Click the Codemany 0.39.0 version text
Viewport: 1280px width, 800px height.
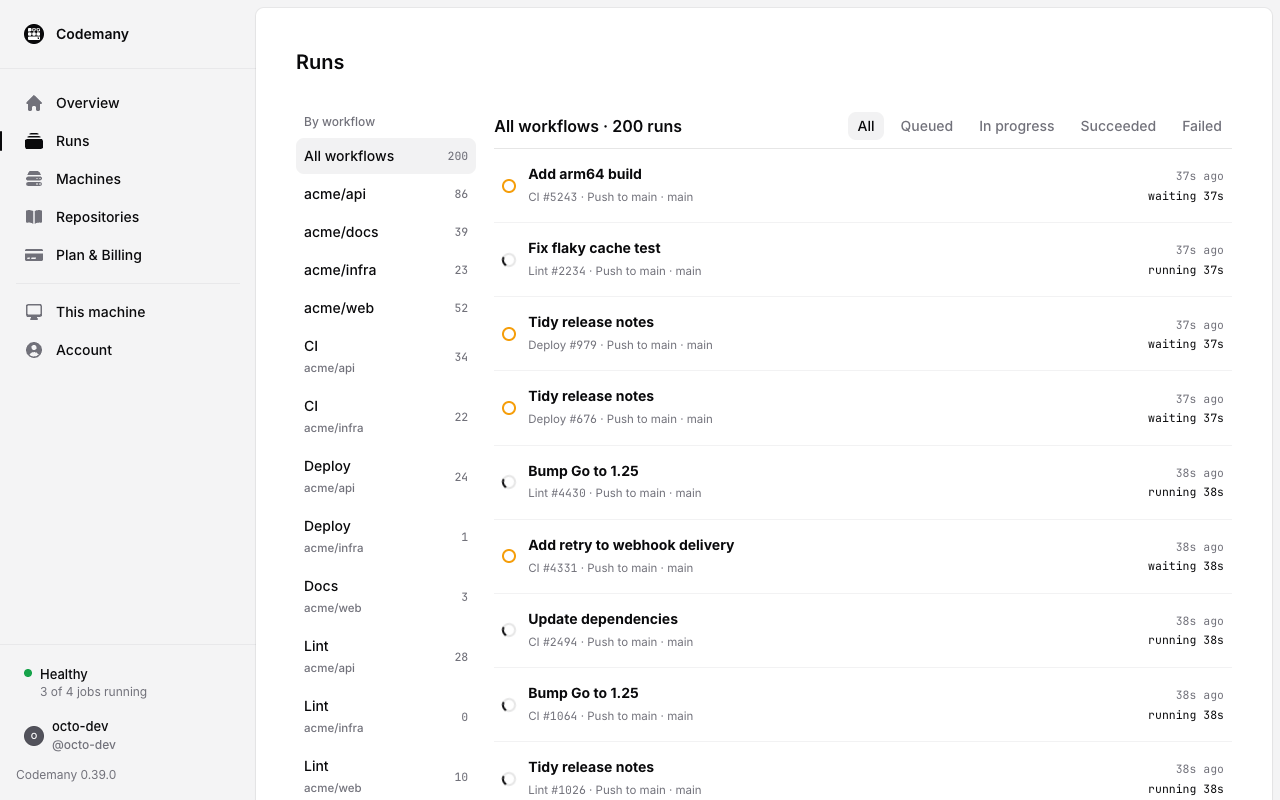click(66, 775)
